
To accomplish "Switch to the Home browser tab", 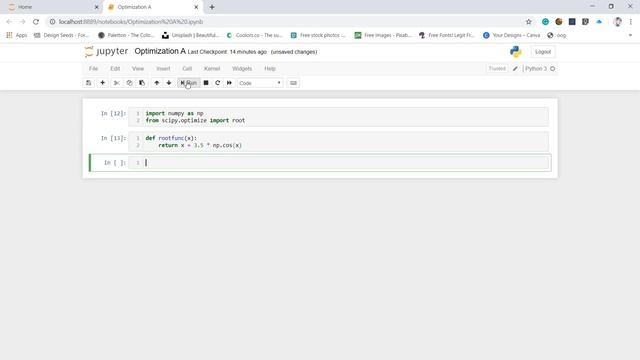I will (x=51, y=7).
